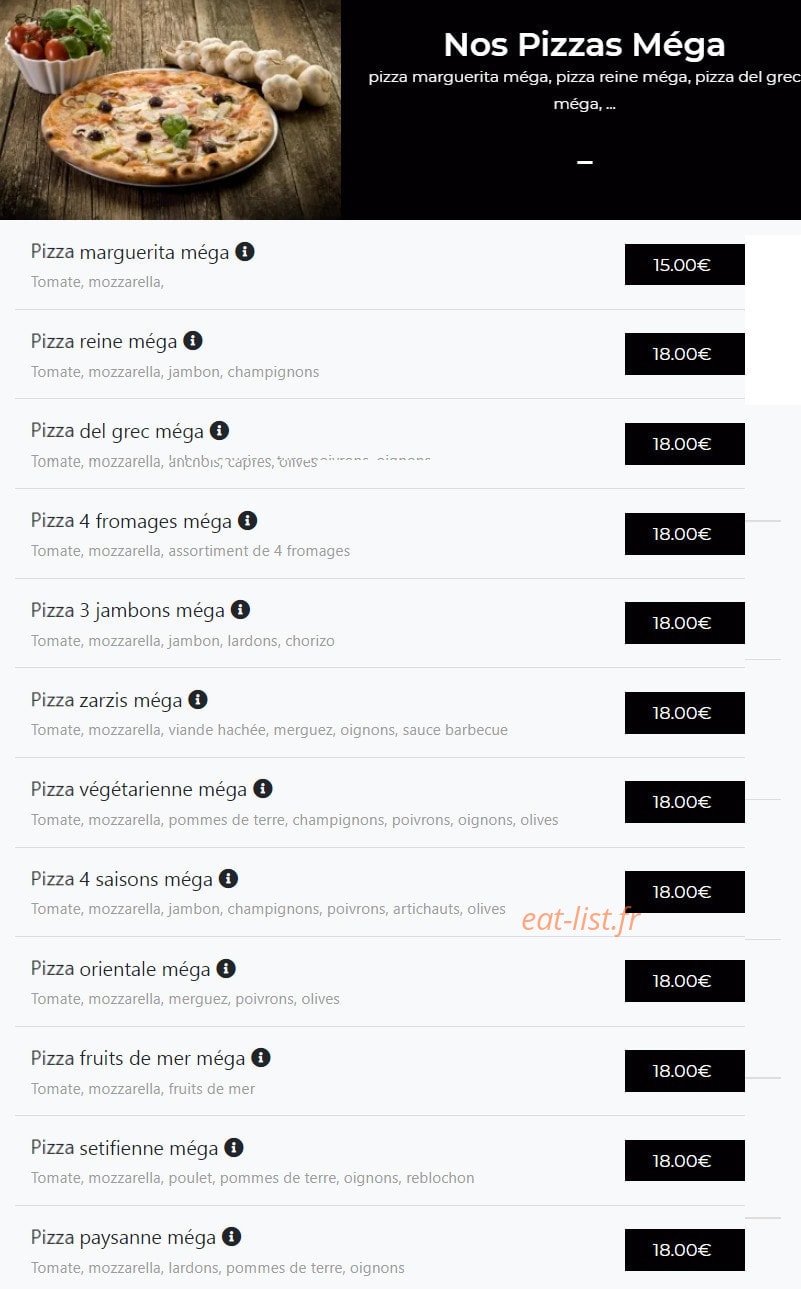Click the 18.00€ price button for Pizza zarzis

coord(685,713)
